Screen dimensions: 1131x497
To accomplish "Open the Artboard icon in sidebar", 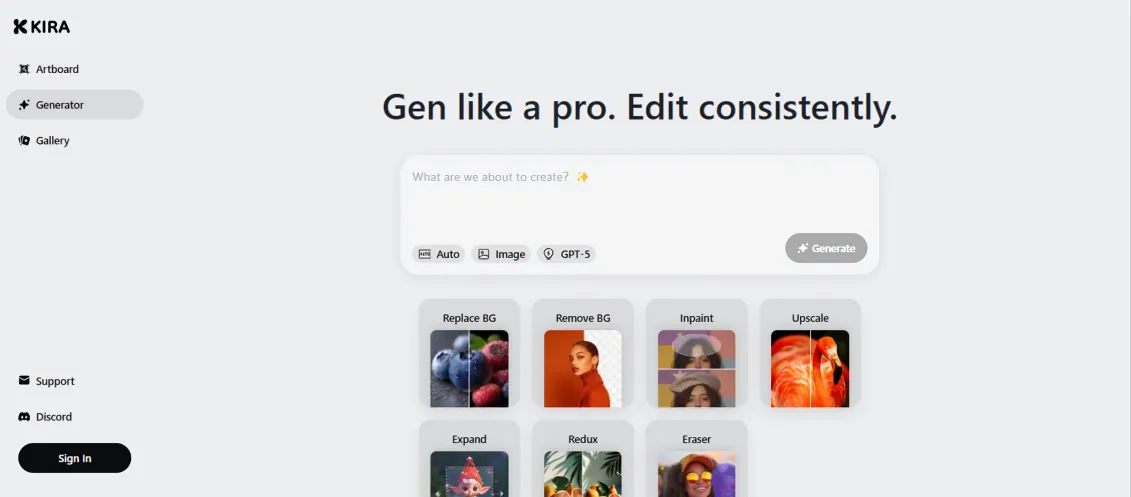I will click(24, 69).
